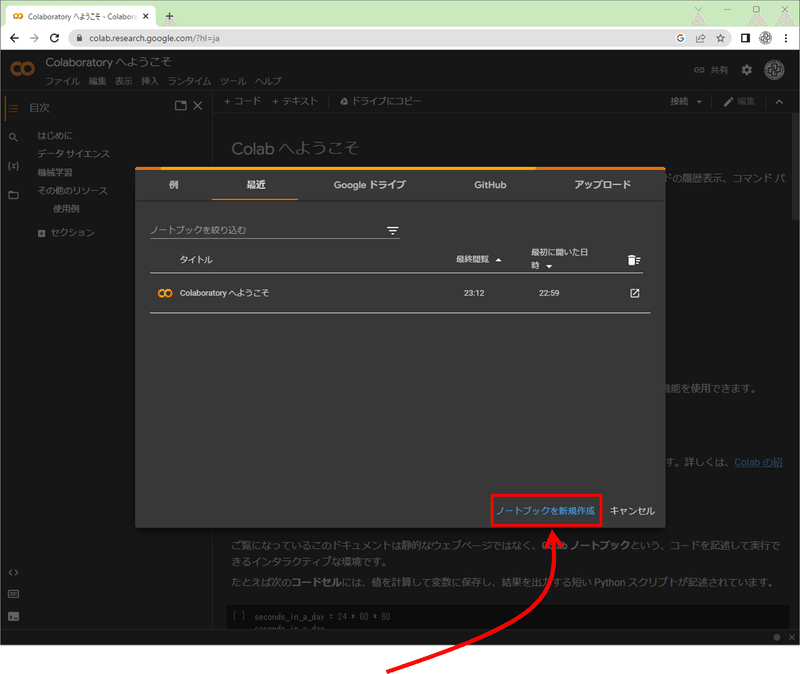This screenshot has height=674, width=800.
Task: Open Colaboratory へようこそ in new tab icon
Action: coord(634,293)
